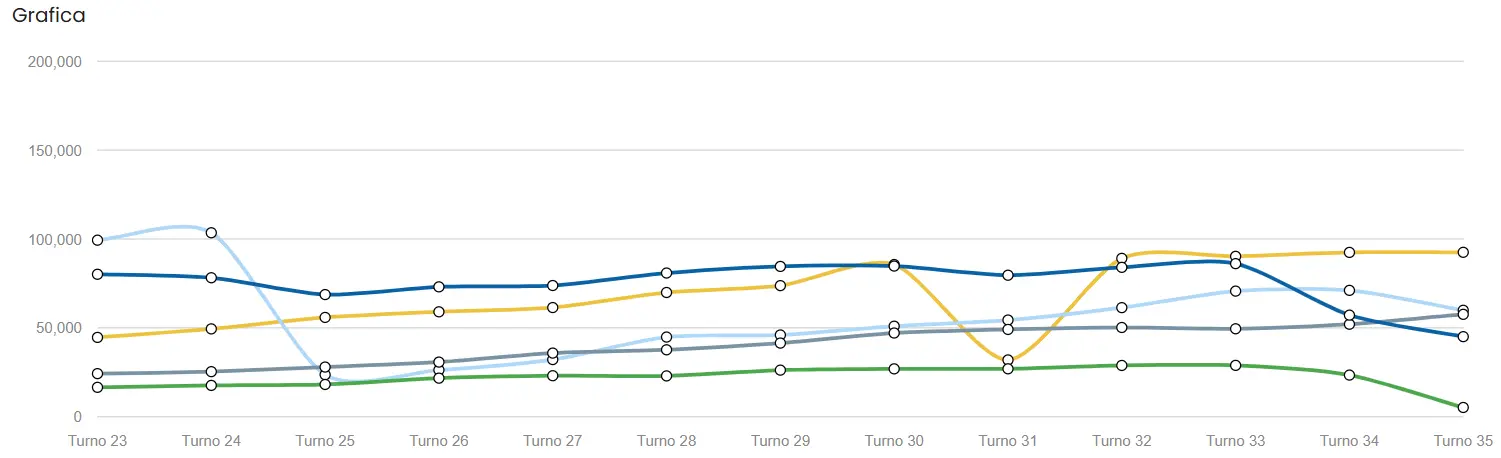Viewport: 1501px width, 458px height.
Task: Click the light blue peak point at Turno 24
Action: 211,233
